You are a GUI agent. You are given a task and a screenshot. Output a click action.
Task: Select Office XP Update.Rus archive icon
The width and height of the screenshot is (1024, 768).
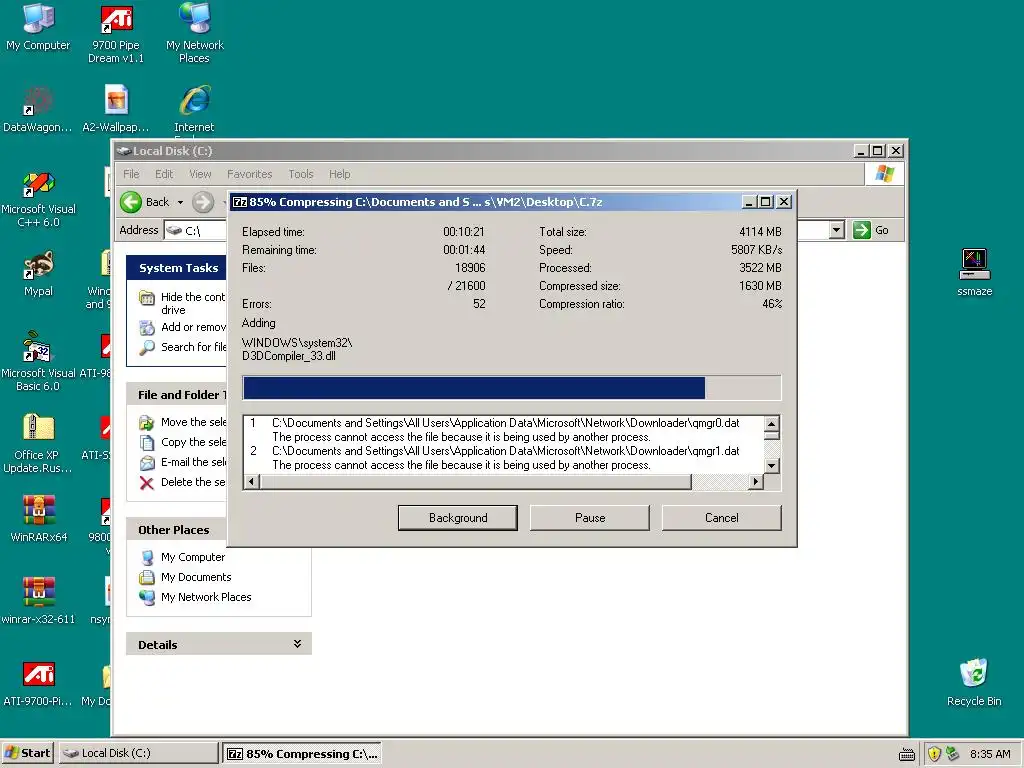pyautogui.click(x=38, y=444)
